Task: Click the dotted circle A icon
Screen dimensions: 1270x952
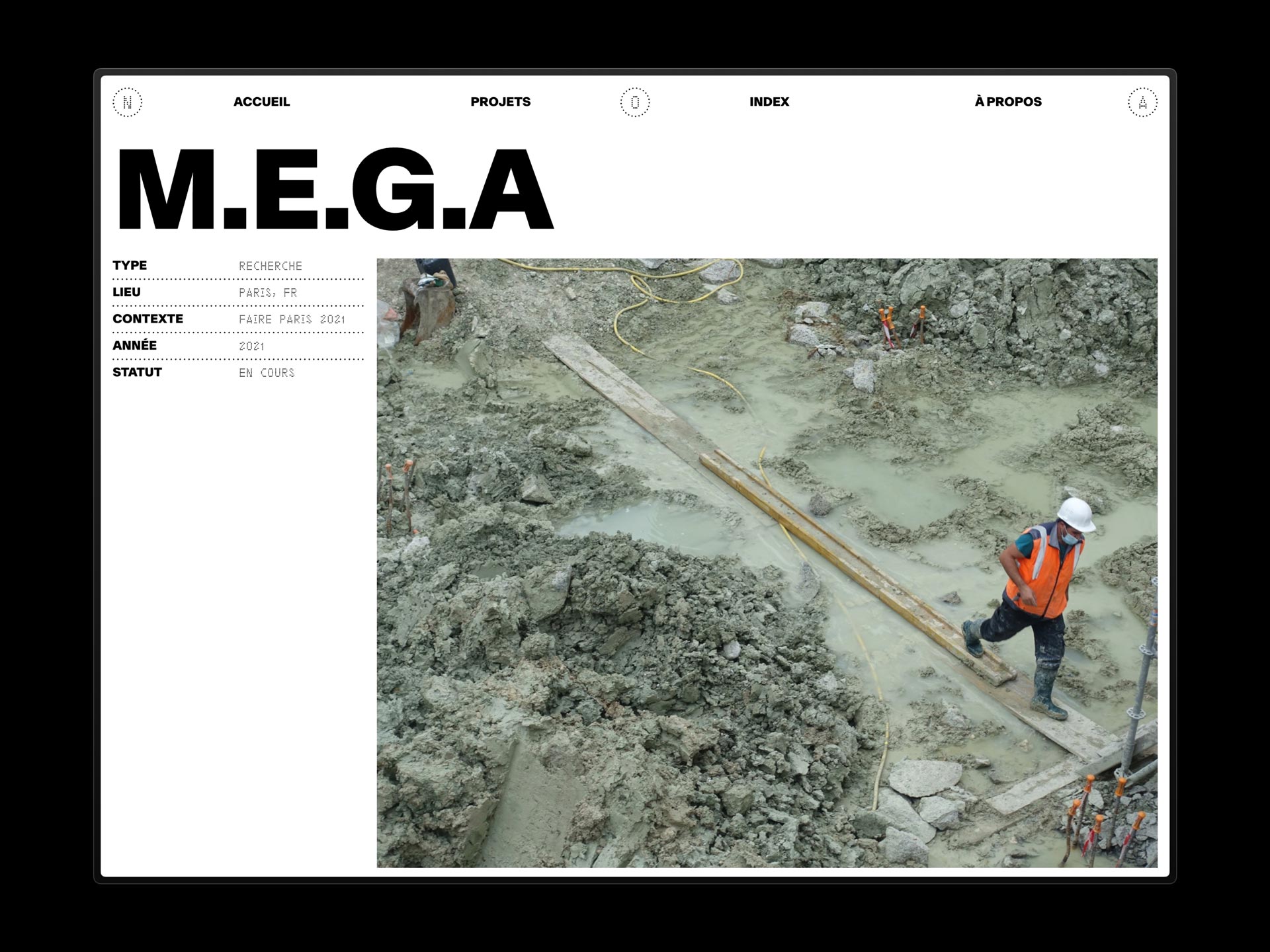Action: point(1142,102)
